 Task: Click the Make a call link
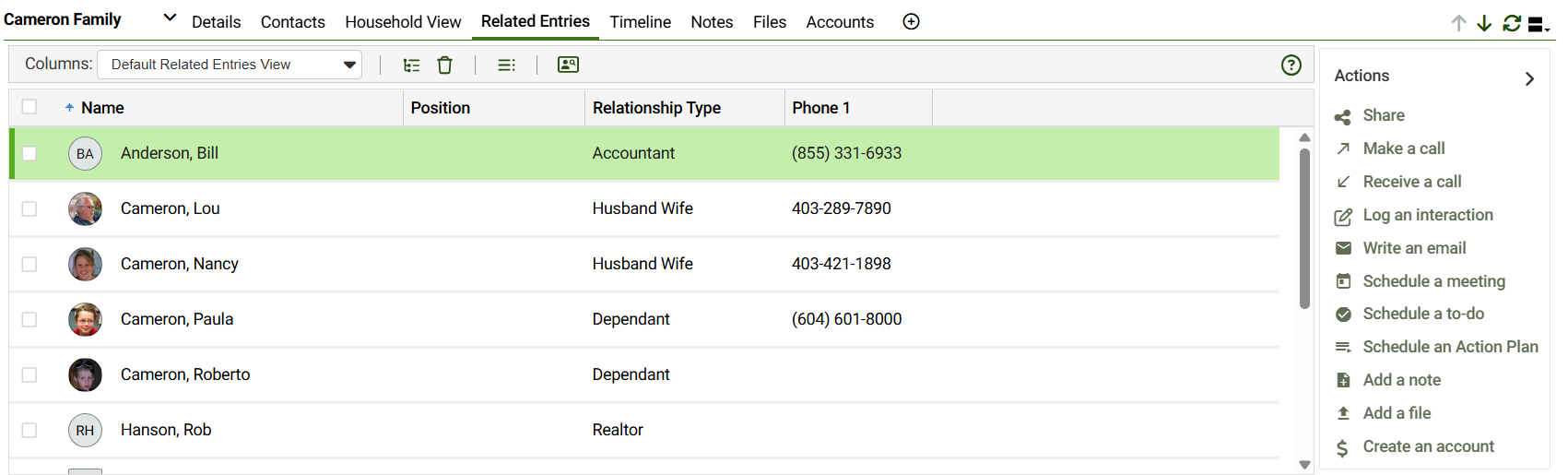[x=1404, y=148]
